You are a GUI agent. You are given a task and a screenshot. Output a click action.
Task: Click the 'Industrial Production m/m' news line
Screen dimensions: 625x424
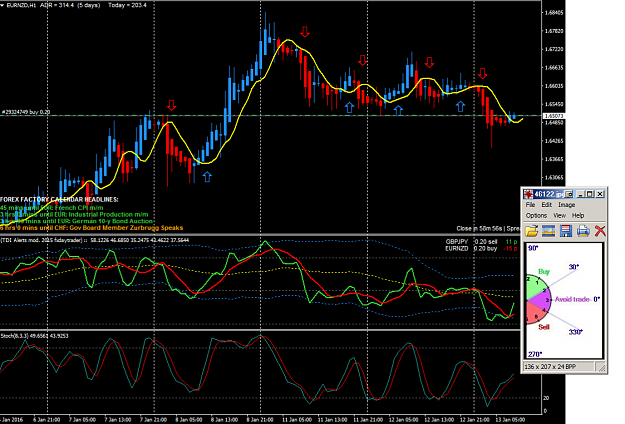[74, 214]
